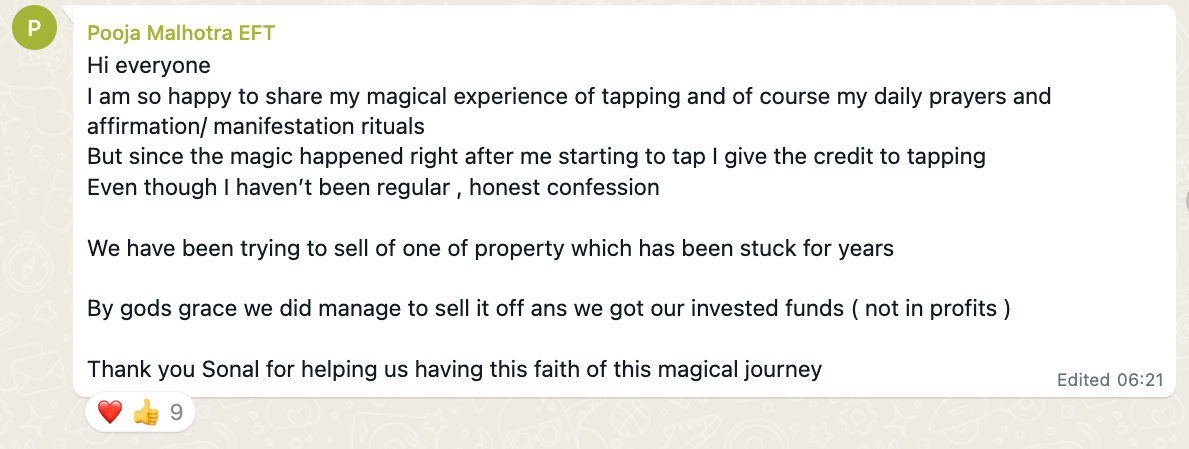Image resolution: width=1189 pixels, height=449 pixels.
Task: Click the "affirmation/ manifestation rituals" line
Action: tap(256, 127)
